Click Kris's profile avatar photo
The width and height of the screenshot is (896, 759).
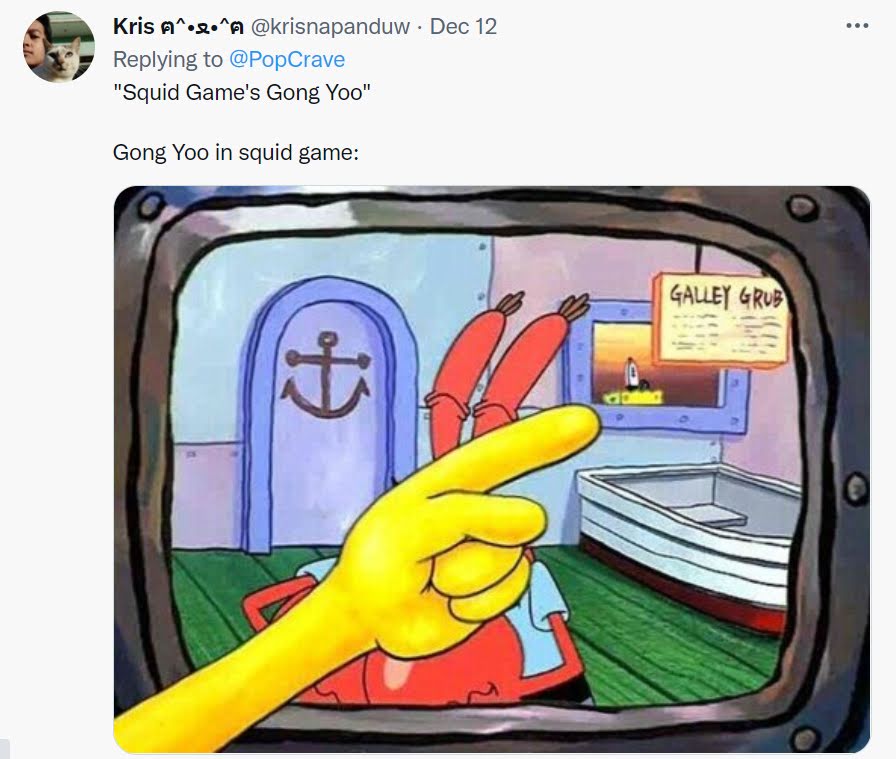pos(59,47)
